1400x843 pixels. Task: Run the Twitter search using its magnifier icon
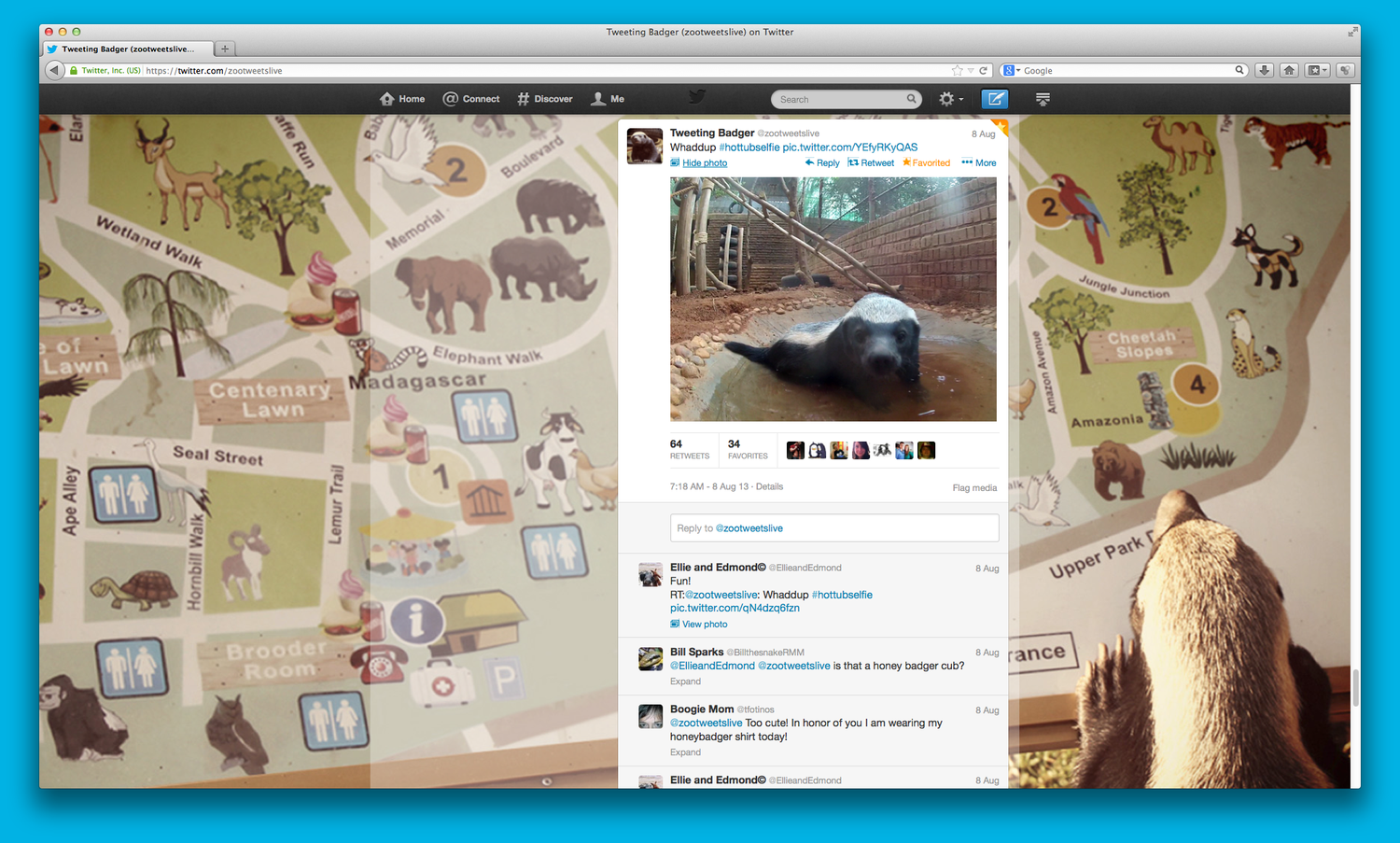[912, 99]
